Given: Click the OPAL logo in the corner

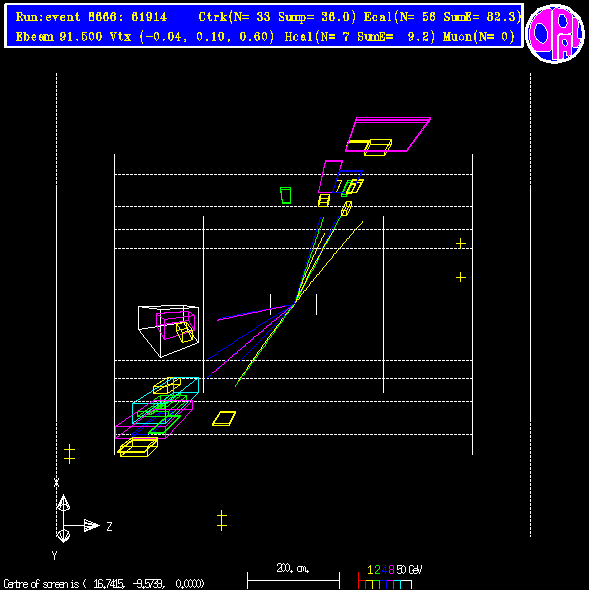Looking at the screenshot, I should (x=555, y=34).
